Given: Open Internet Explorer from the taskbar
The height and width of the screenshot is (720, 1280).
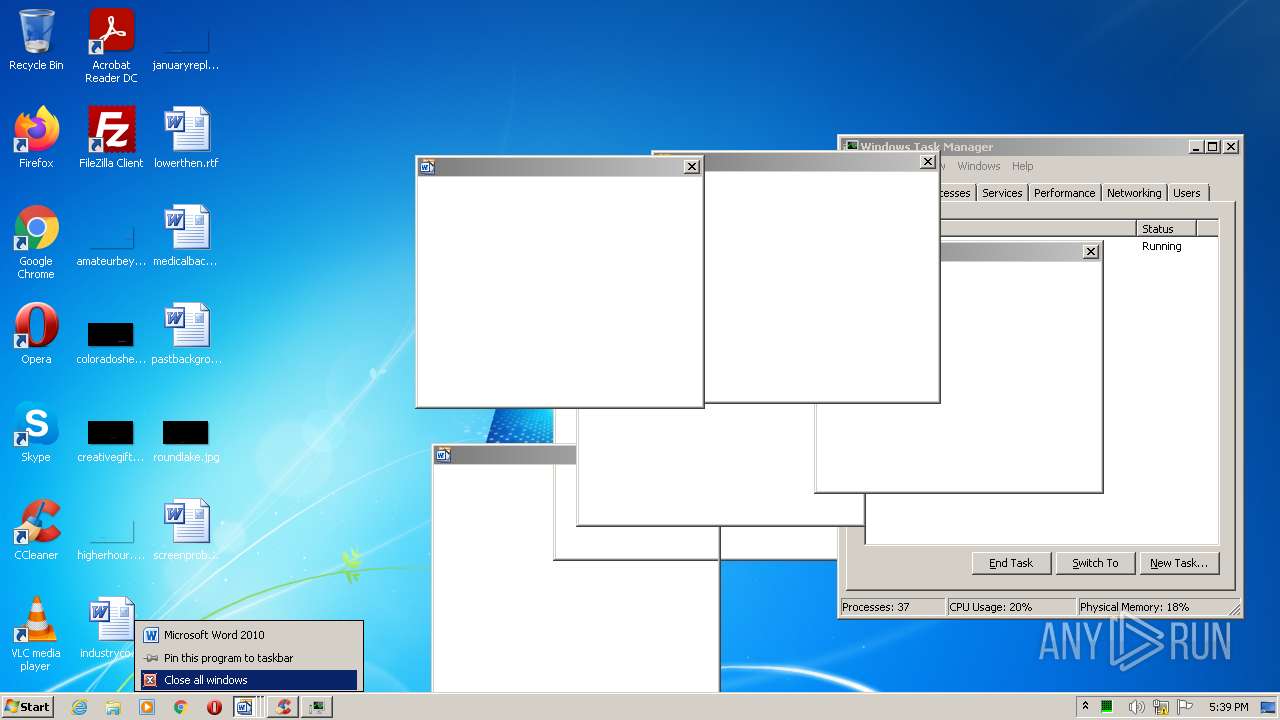Looking at the screenshot, I should tap(80, 707).
